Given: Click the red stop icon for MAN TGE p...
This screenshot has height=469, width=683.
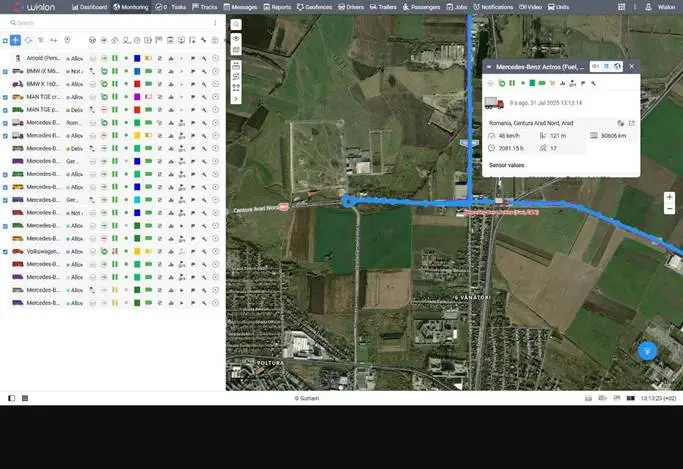Looking at the screenshot, I should point(104,110).
